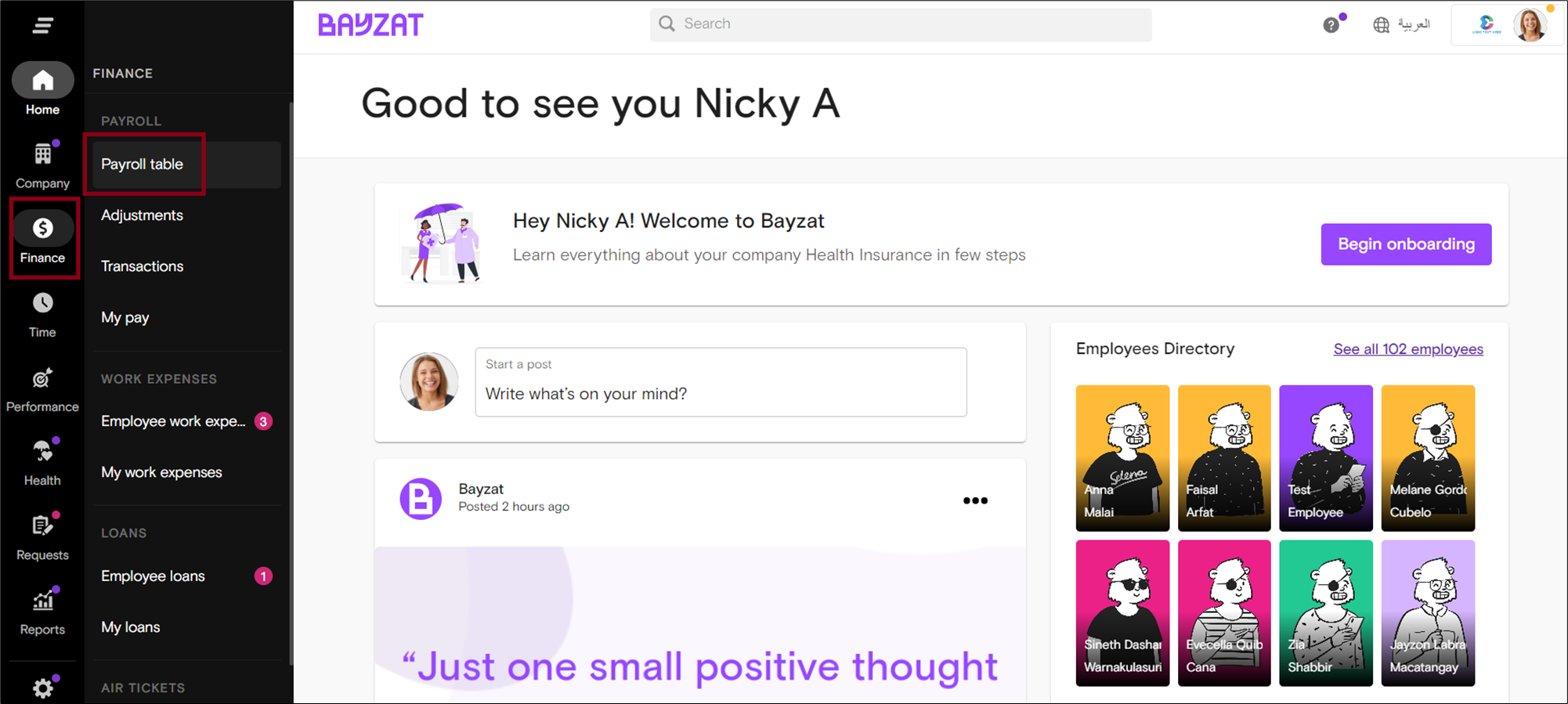Collapse the sidebar with the hamburger icon
The image size is (1568, 704).
[x=42, y=26]
